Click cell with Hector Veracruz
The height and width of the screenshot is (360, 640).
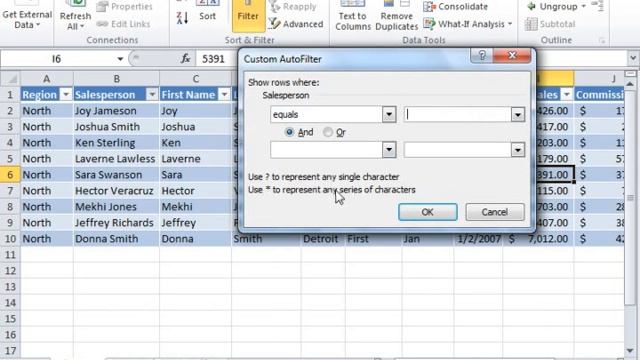click(x=116, y=191)
